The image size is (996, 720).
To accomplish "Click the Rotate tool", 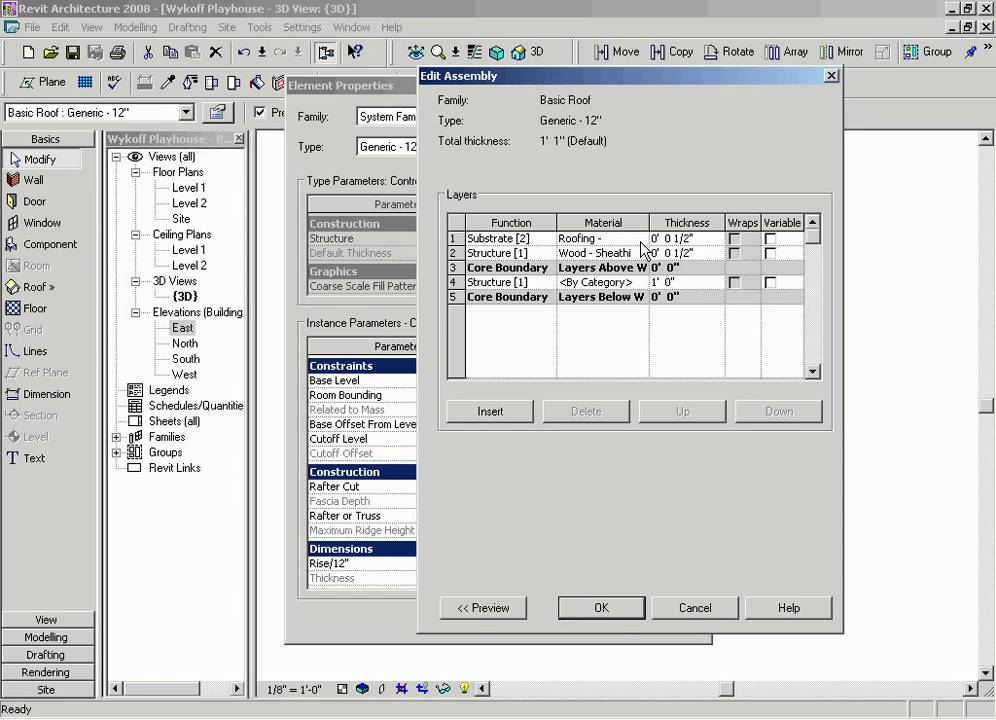I will 729,52.
